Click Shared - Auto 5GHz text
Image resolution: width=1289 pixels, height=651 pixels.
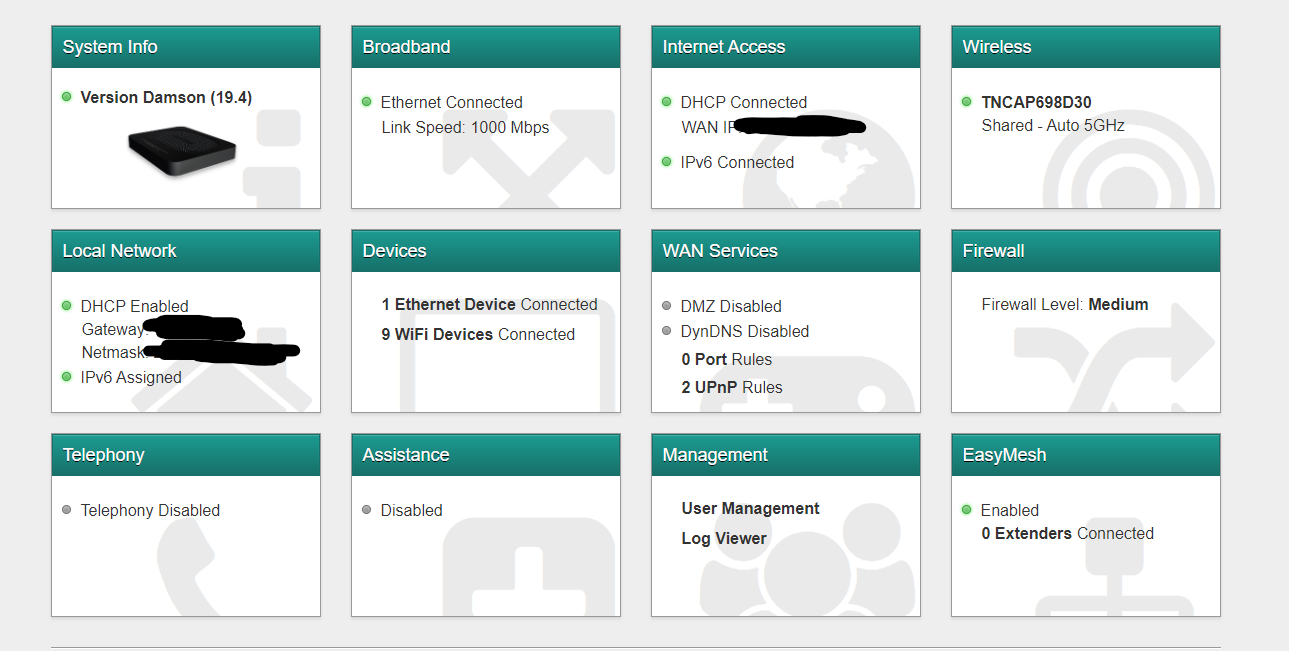(1053, 126)
